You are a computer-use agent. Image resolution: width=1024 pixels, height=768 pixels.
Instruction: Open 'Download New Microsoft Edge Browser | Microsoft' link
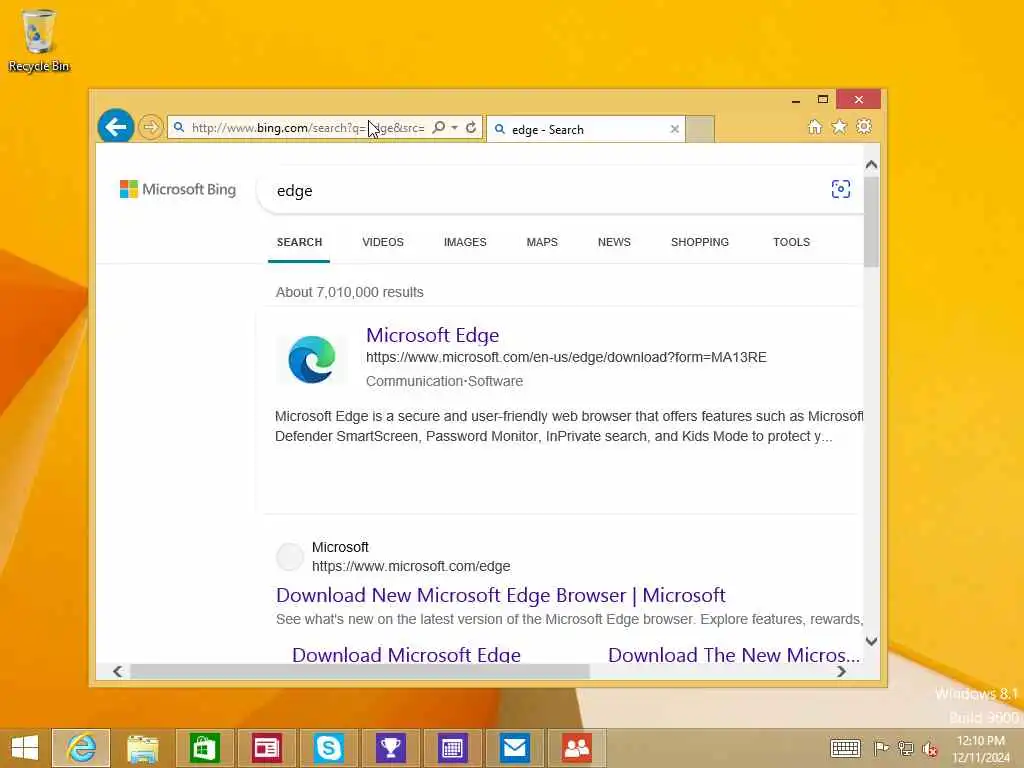click(x=500, y=596)
